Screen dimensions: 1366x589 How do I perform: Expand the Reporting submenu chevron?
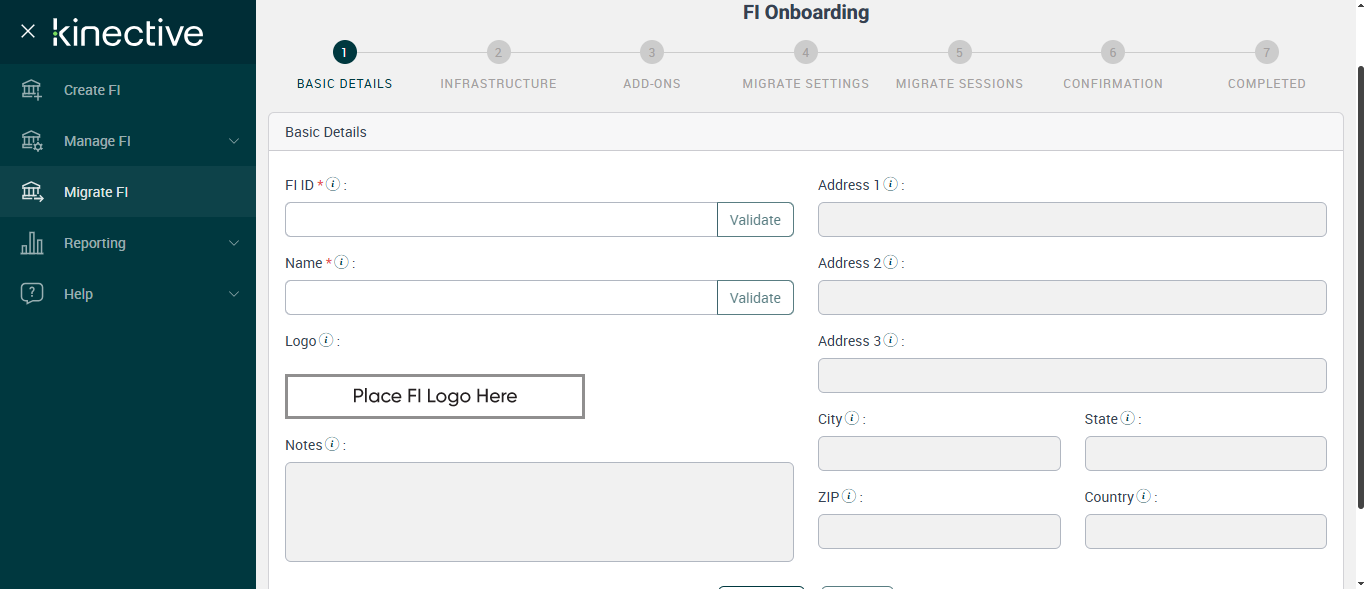point(234,243)
